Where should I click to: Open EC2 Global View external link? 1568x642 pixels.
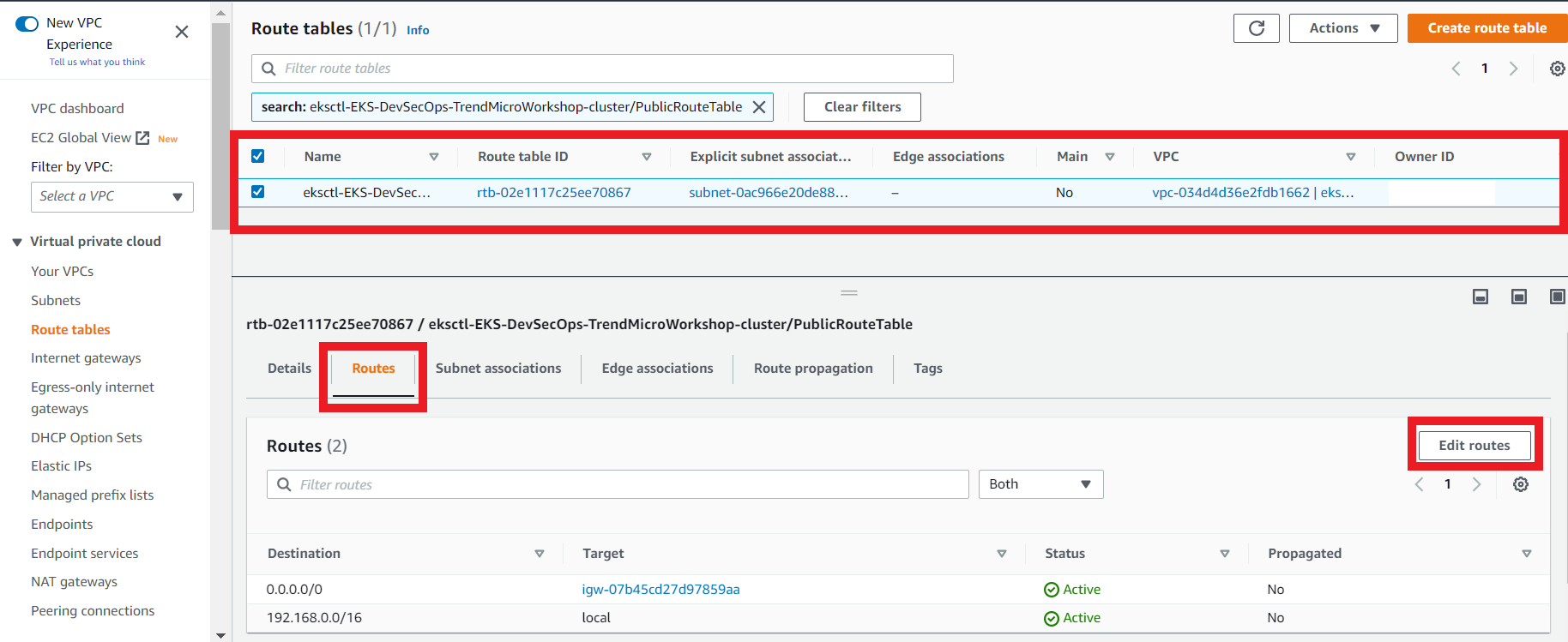pyautogui.click(x=90, y=138)
